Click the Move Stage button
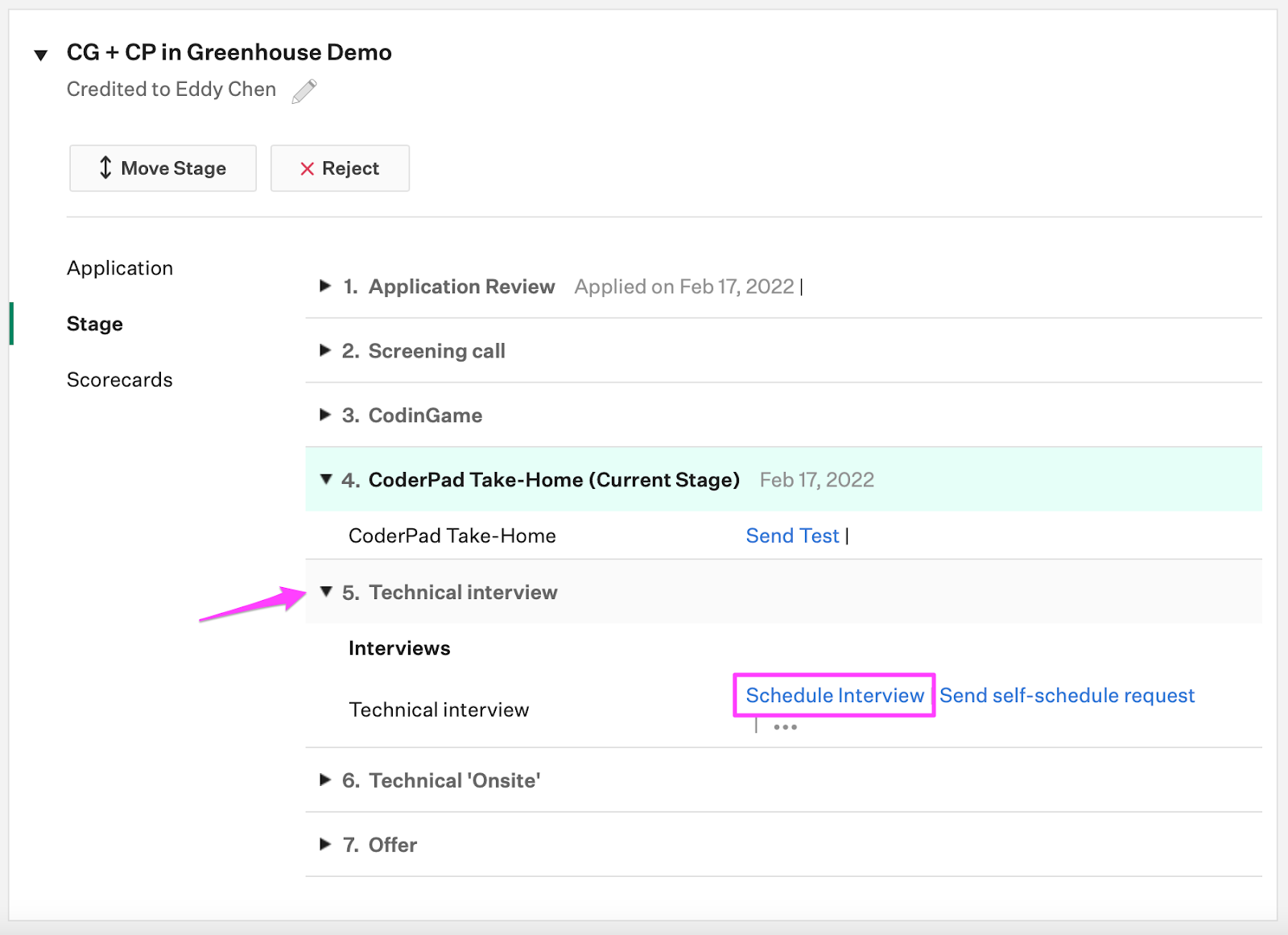This screenshot has width=1288, height=935. 163,168
